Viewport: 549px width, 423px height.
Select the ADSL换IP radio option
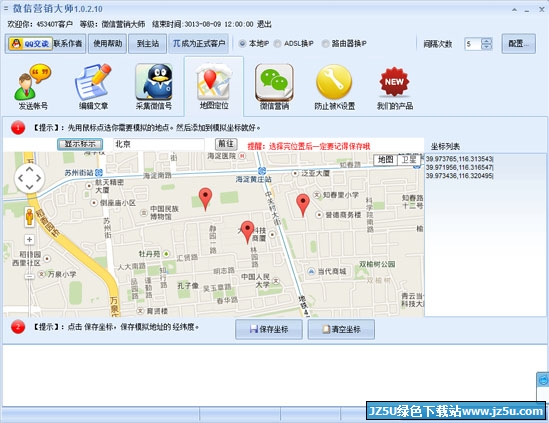(277, 44)
